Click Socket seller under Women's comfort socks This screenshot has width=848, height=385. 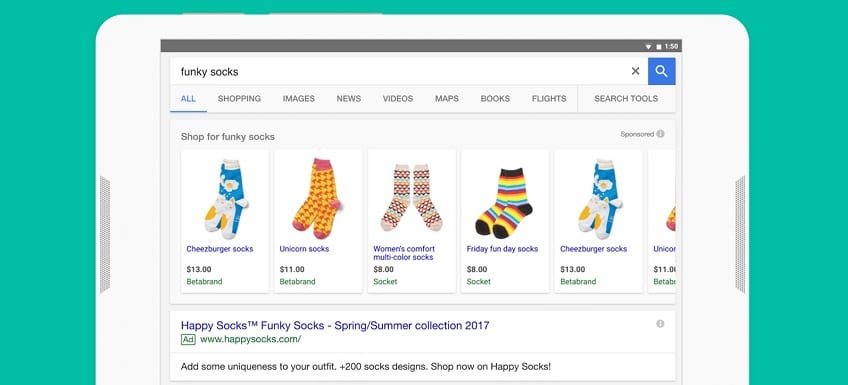click(385, 282)
